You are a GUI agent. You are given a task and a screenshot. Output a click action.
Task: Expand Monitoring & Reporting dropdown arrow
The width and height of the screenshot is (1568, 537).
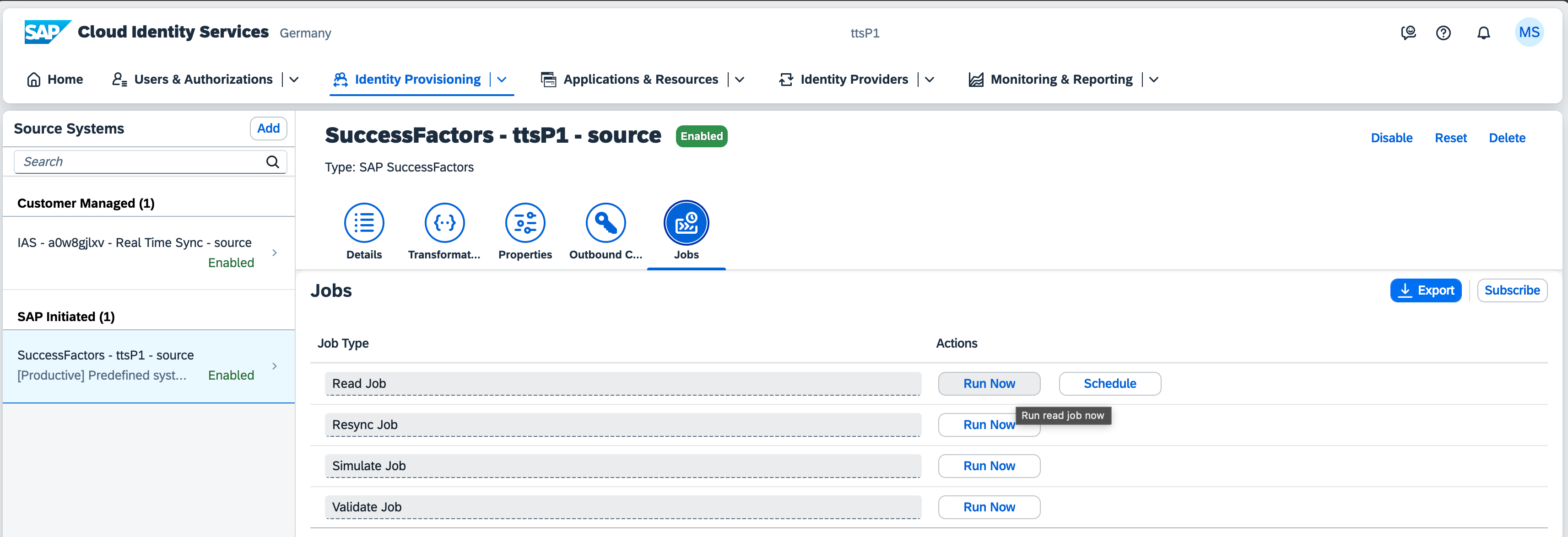(1153, 80)
